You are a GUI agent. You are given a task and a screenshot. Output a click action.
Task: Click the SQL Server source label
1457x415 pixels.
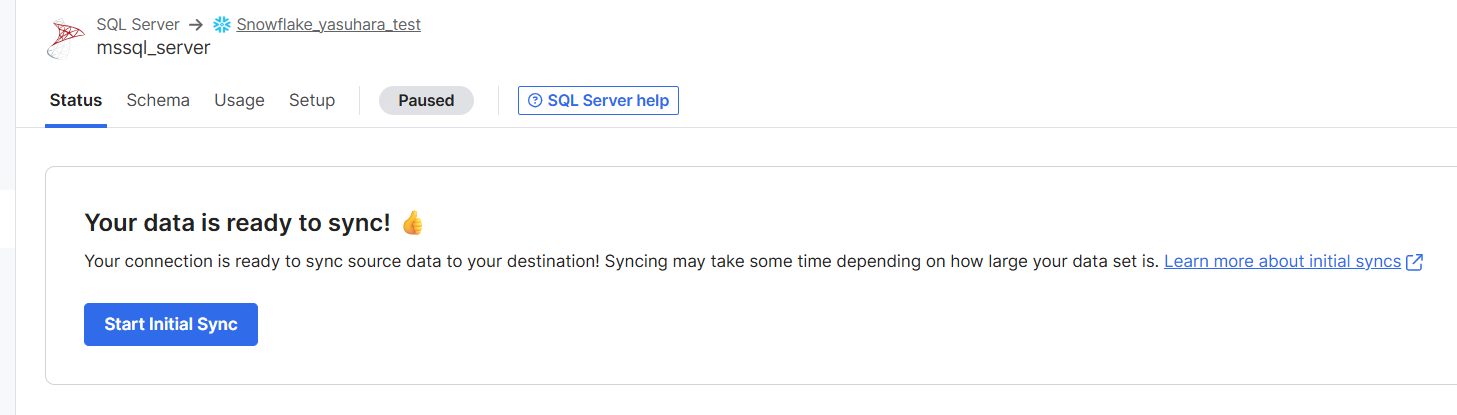(138, 25)
